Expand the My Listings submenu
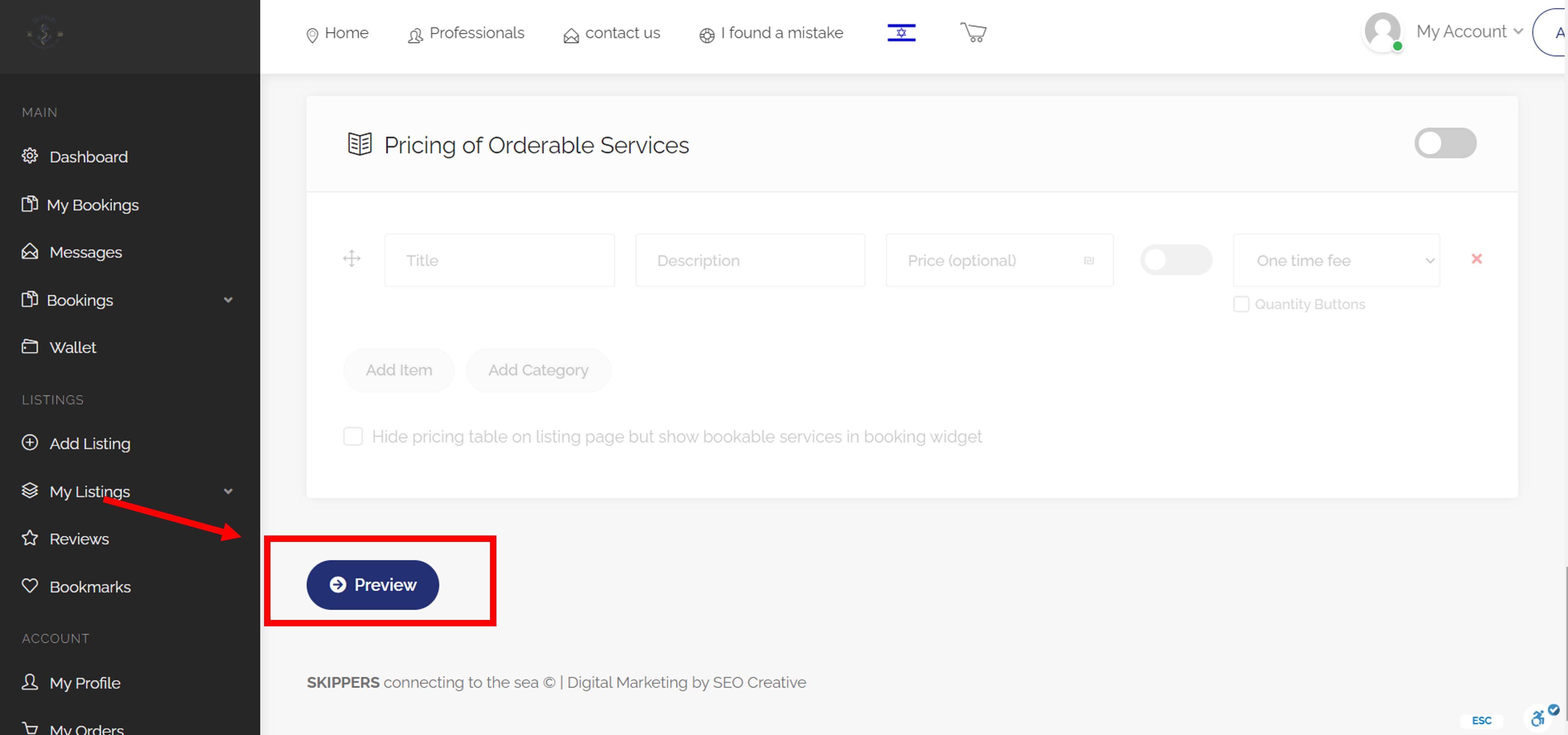 [228, 491]
